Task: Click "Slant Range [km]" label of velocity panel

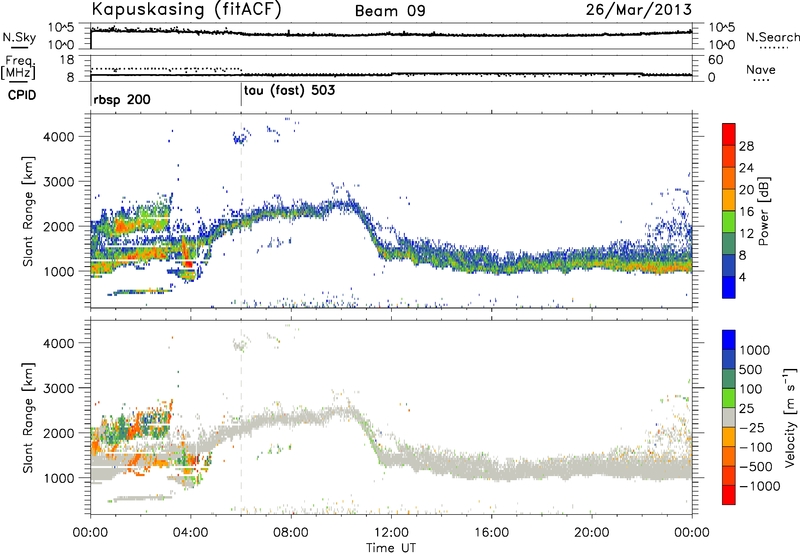Action: (x=28, y=418)
